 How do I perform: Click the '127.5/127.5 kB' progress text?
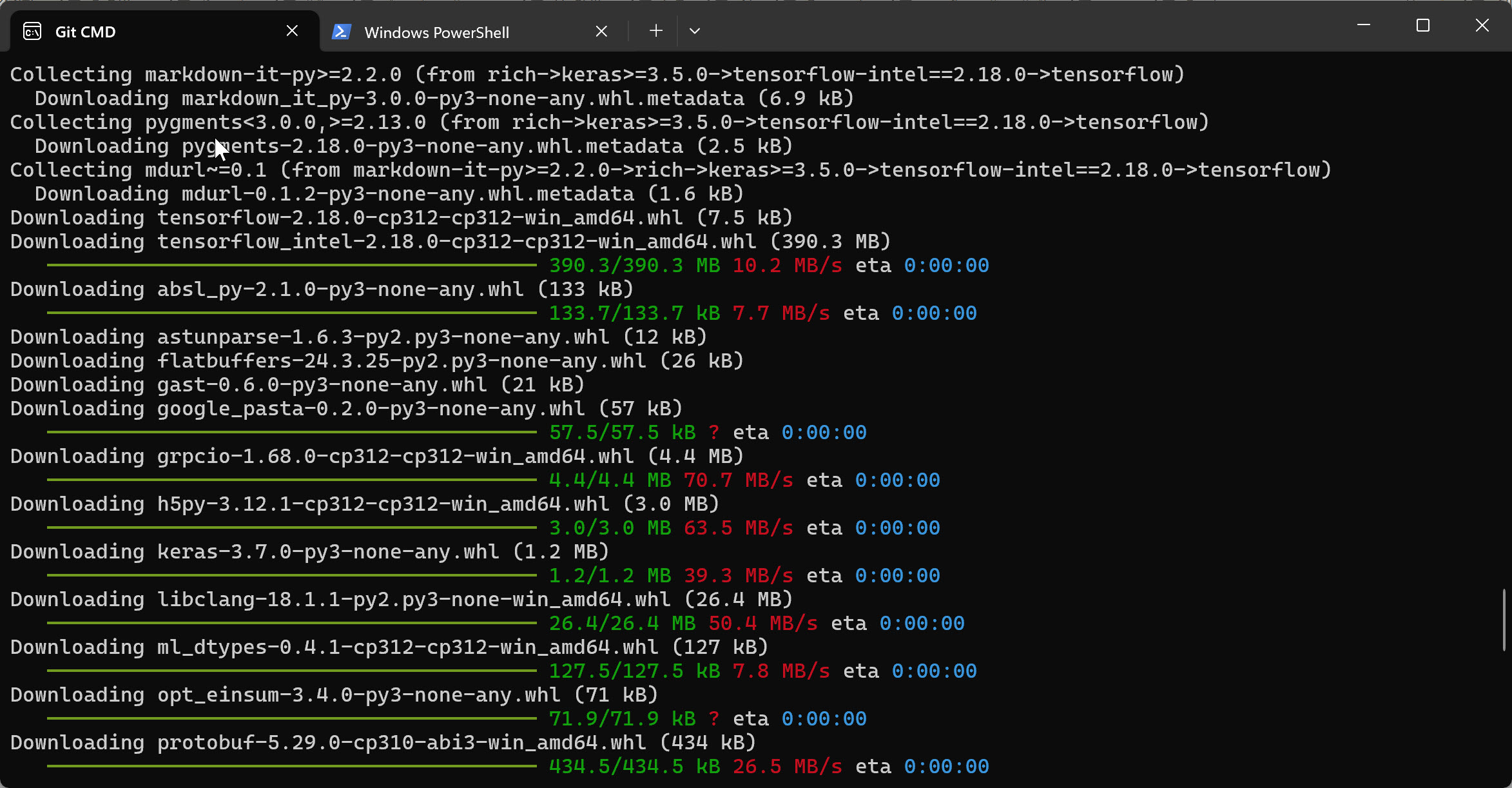pos(635,671)
